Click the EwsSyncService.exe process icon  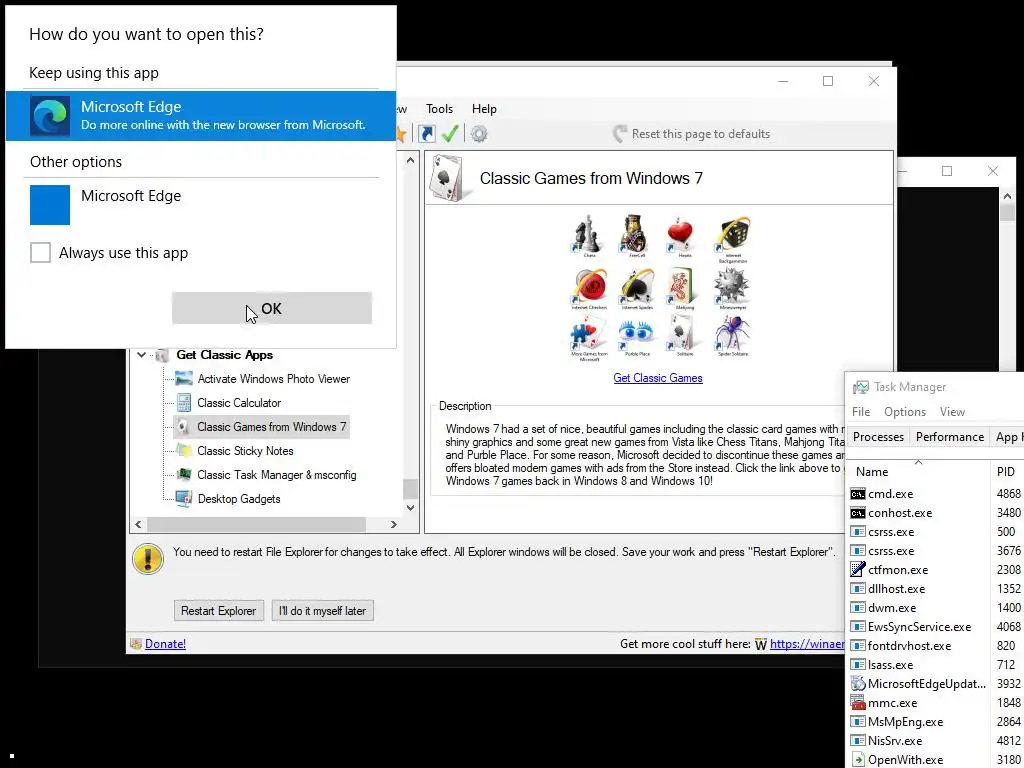(x=857, y=627)
